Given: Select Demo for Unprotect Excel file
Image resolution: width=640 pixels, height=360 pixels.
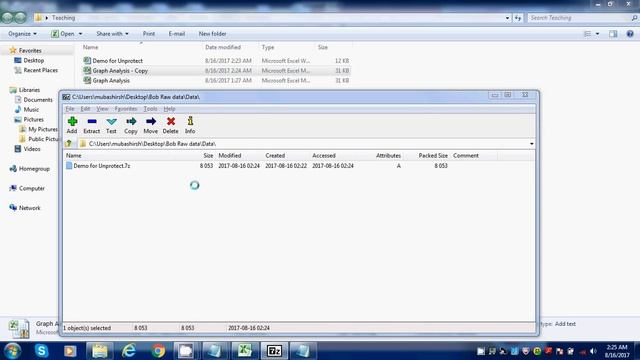Looking at the screenshot, I should pos(118,61).
